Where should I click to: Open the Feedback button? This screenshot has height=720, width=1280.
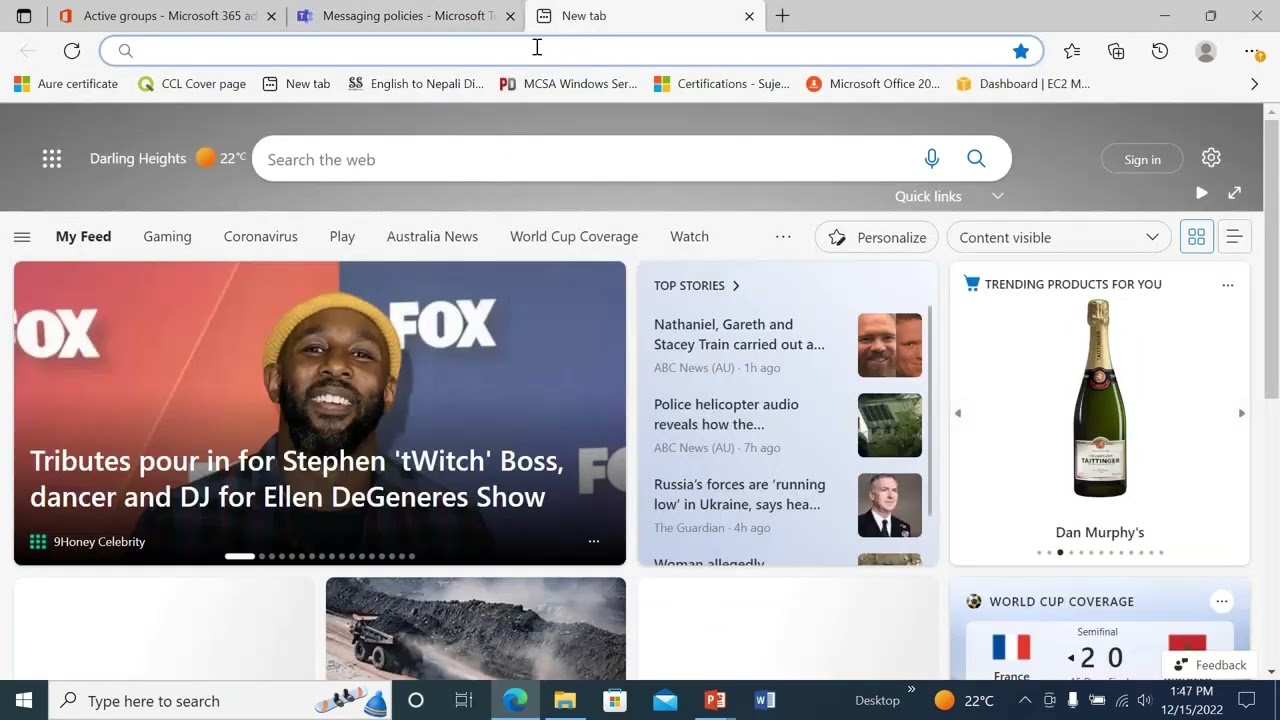tap(1210, 665)
